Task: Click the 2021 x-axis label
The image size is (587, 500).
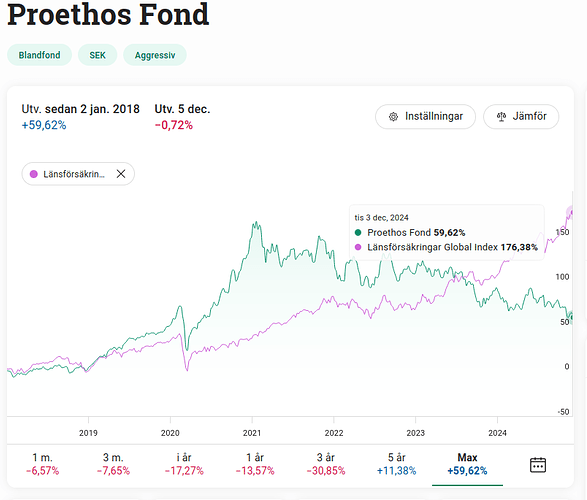Action: [252, 433]
